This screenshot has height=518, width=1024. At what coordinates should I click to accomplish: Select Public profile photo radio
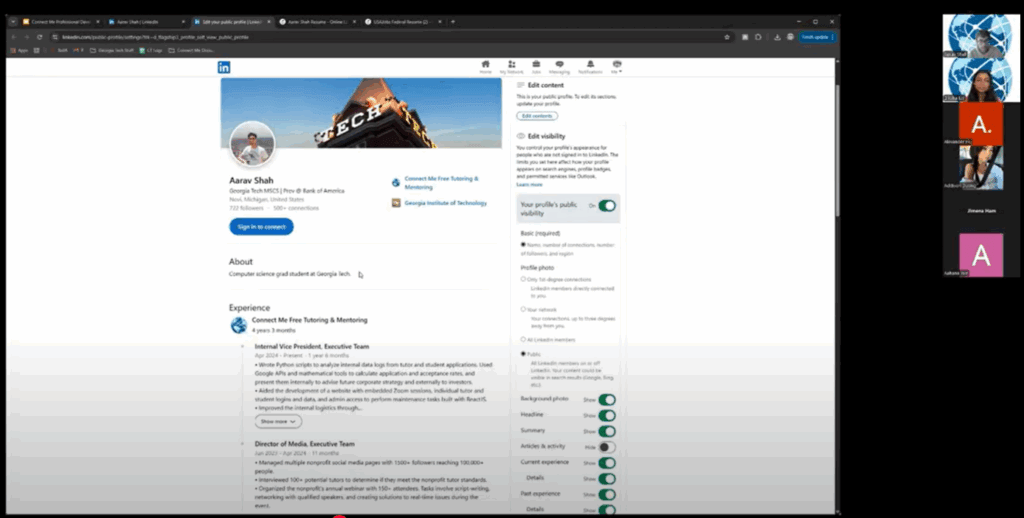point(523,353)
